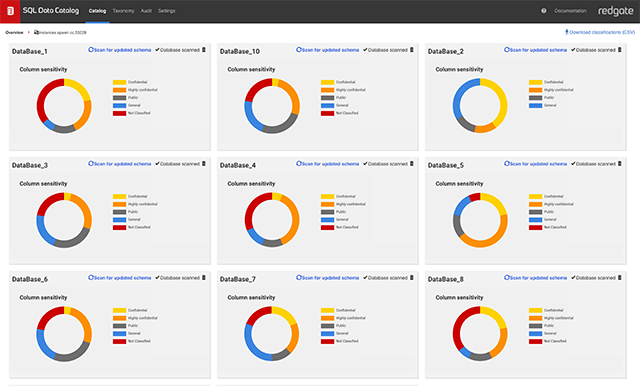Click the Confidential yellow swatch in DataBase_1 legend
Screen dimensions: 640x386
click(x=120, y=82)
